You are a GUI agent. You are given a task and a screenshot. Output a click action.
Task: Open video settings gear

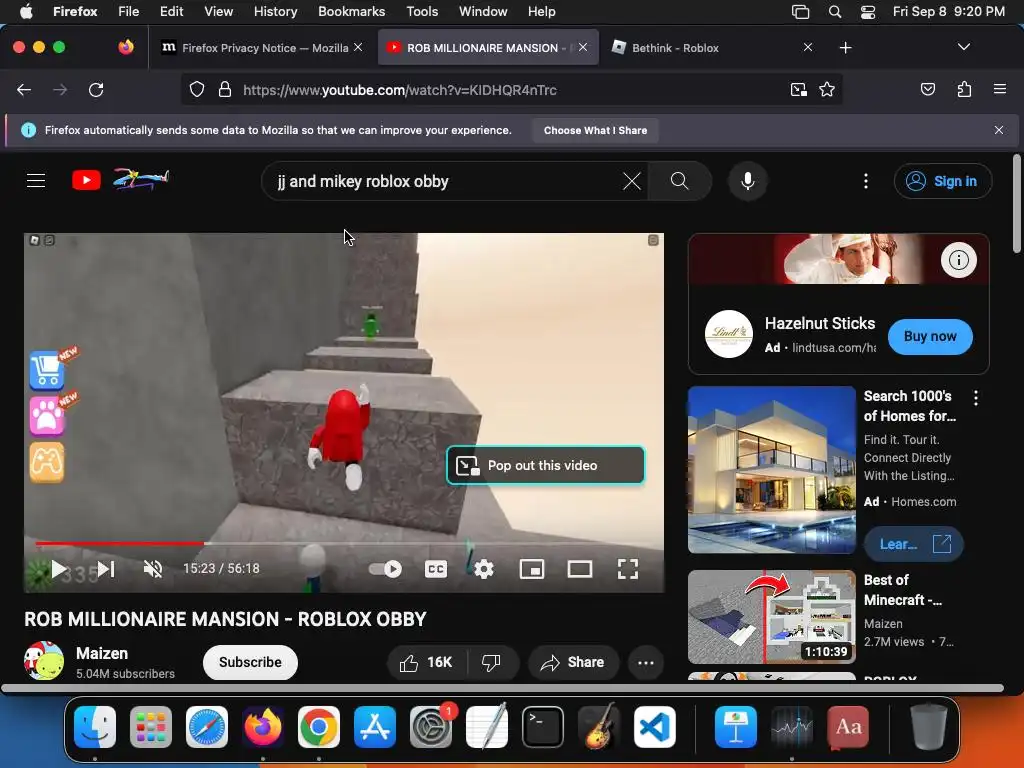484,569
